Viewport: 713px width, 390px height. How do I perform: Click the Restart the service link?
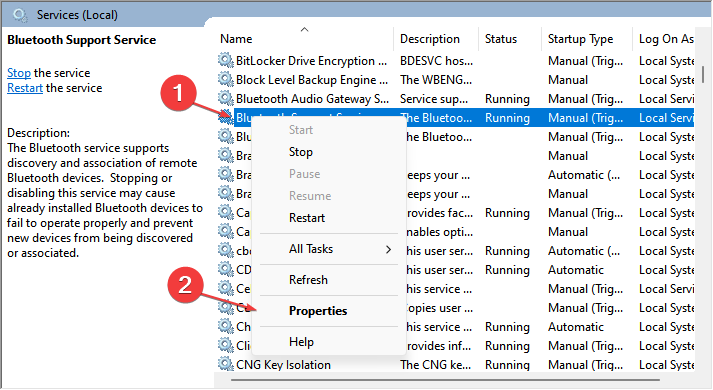click(25, 88)
